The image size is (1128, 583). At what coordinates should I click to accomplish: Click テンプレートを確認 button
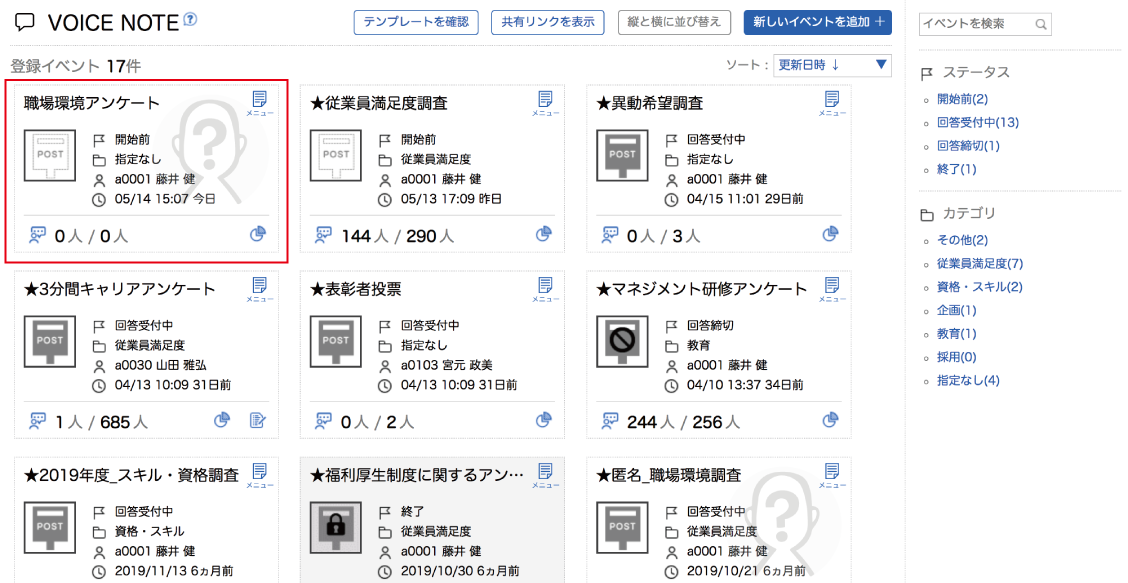pos(416,22)
